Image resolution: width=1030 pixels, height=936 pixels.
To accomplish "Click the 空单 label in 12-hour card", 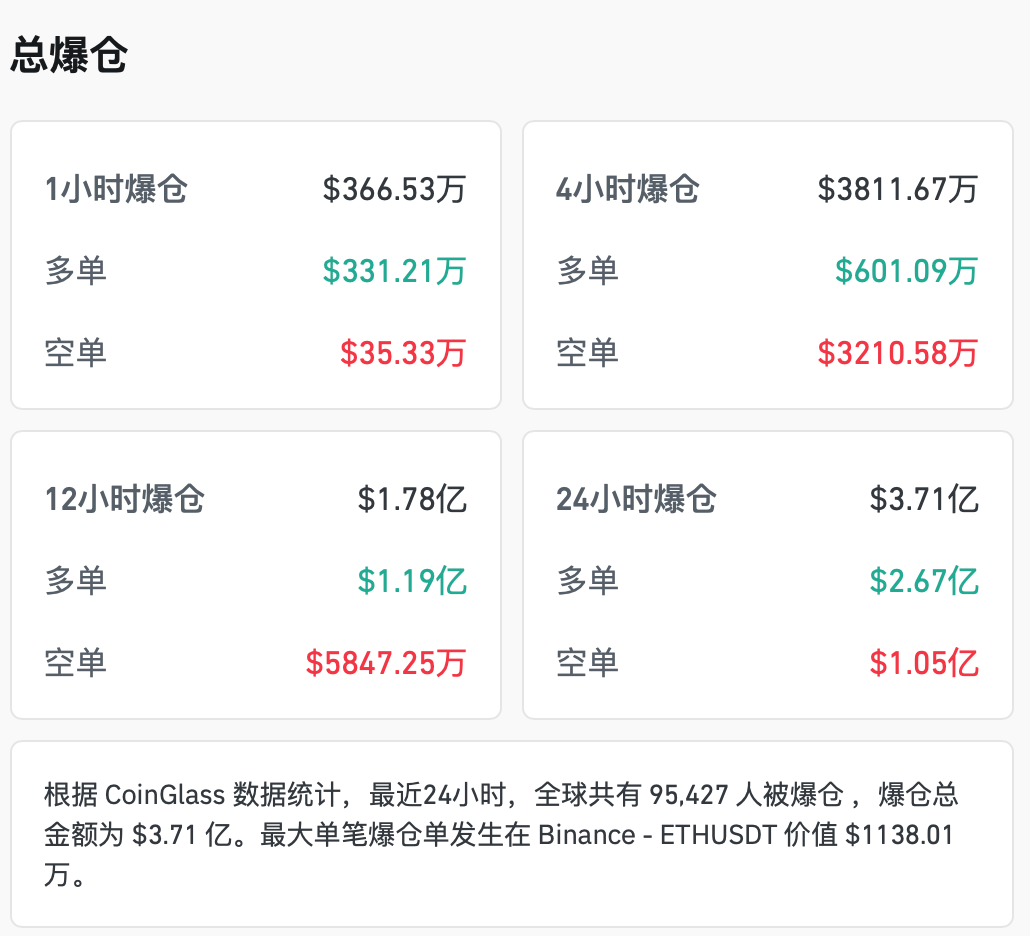I will point(76,663).
